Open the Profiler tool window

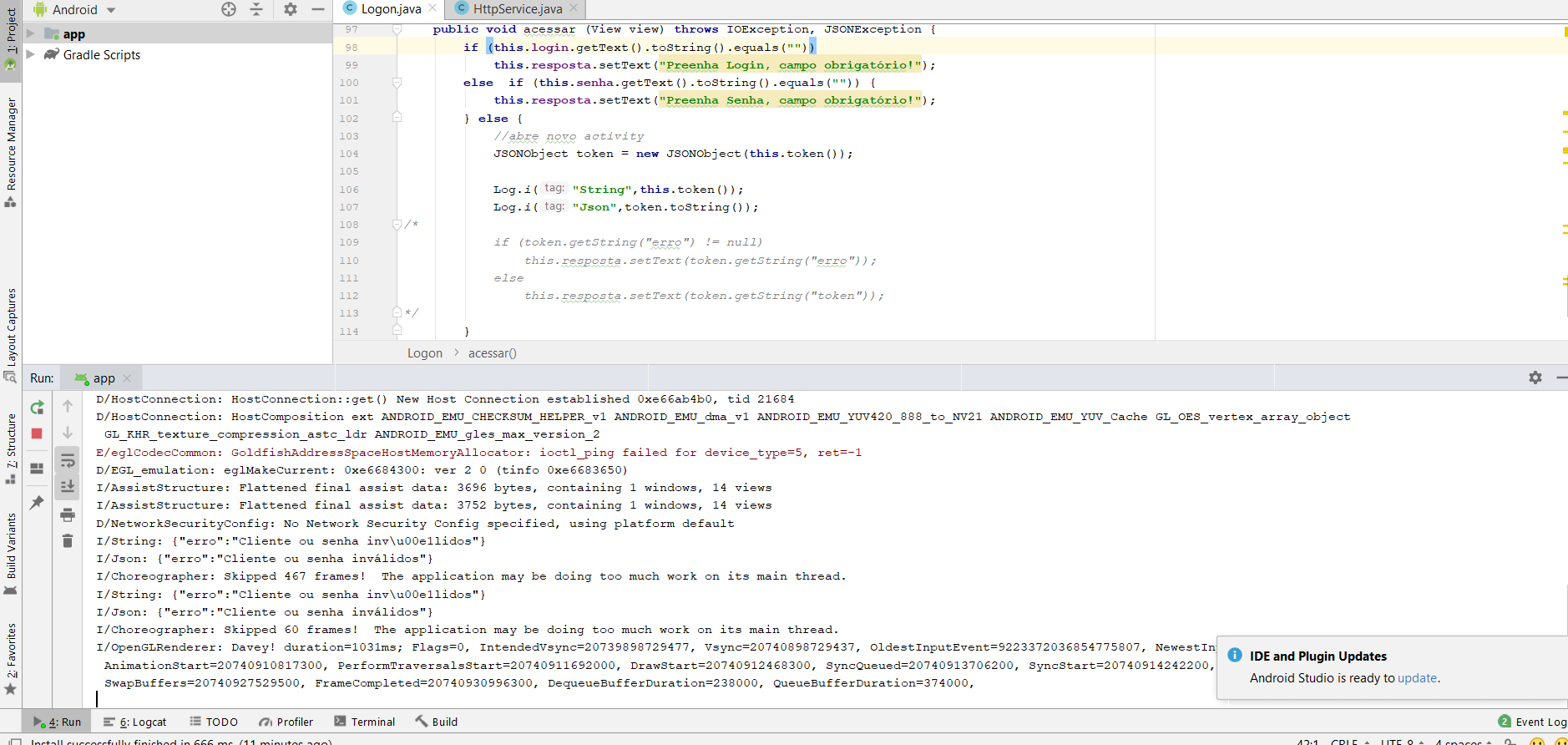tap(286, 722)
